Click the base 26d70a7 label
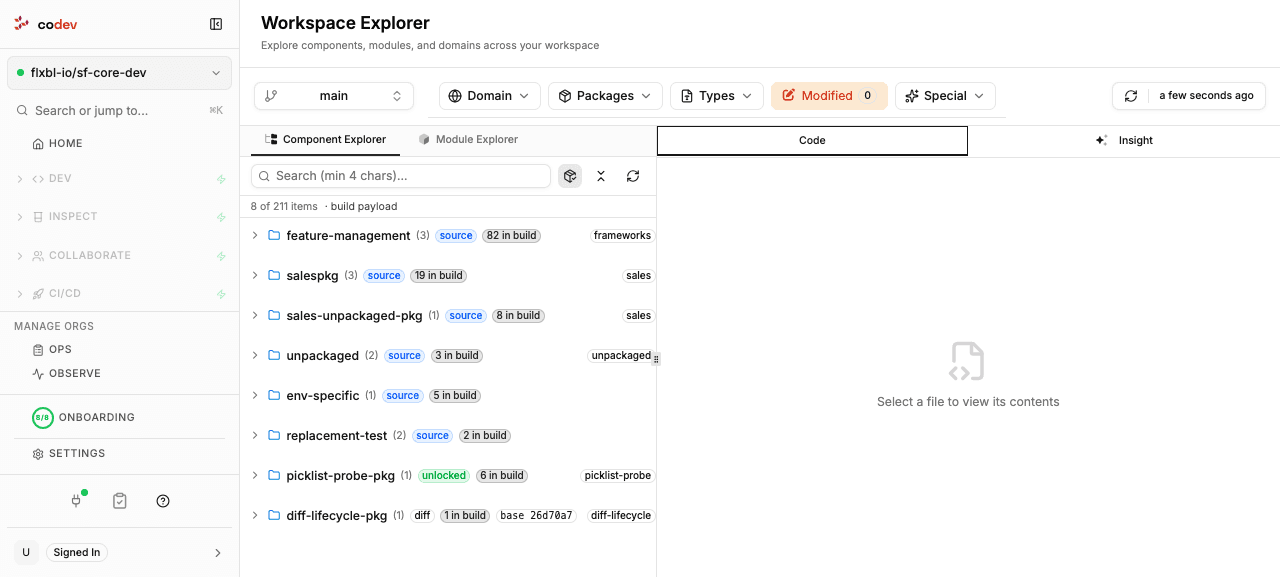Screen dimensions: 1280x577 [536, 516]
